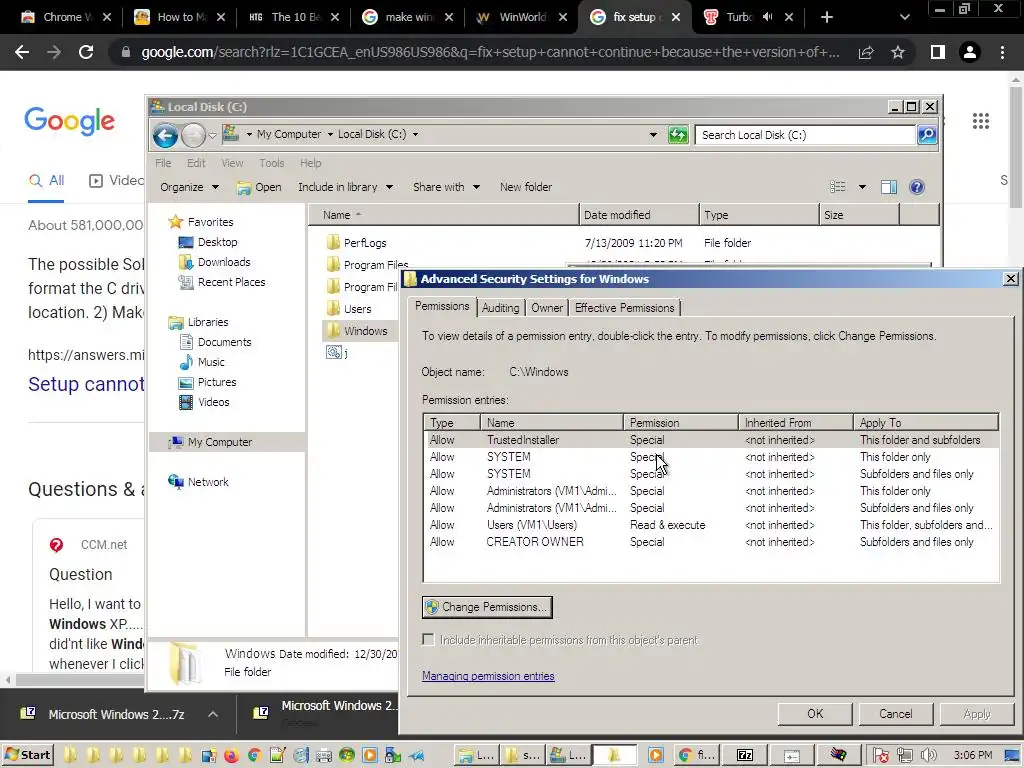Click the Explorer forward arrow button
The image size is (1024, 768).
[x=193, y=136]
